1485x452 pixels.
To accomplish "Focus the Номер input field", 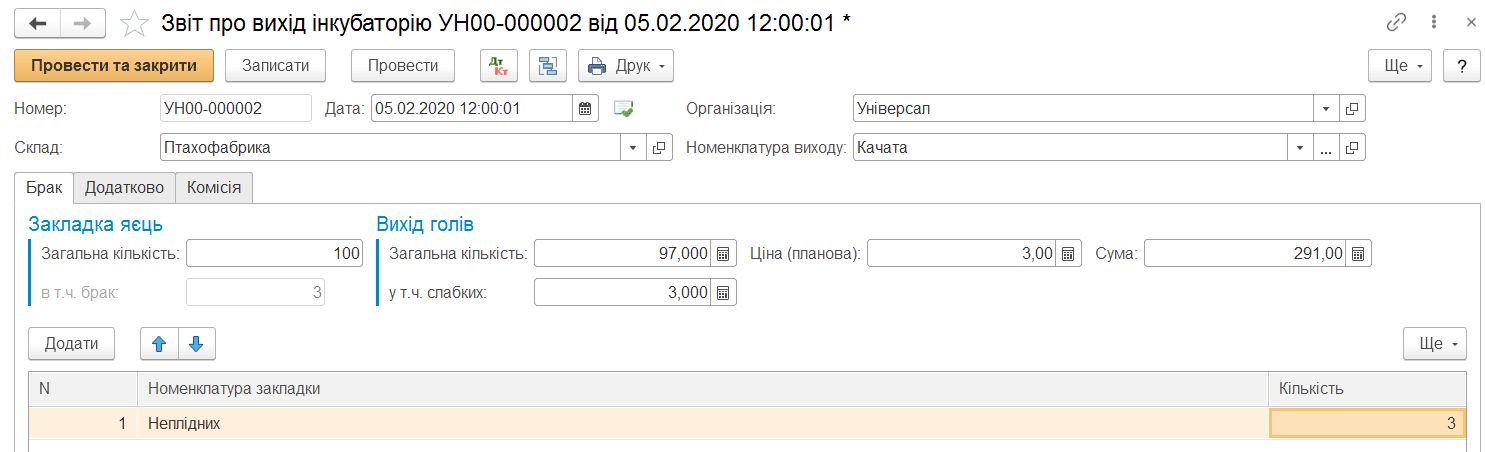I will click(x=236, y=108).
